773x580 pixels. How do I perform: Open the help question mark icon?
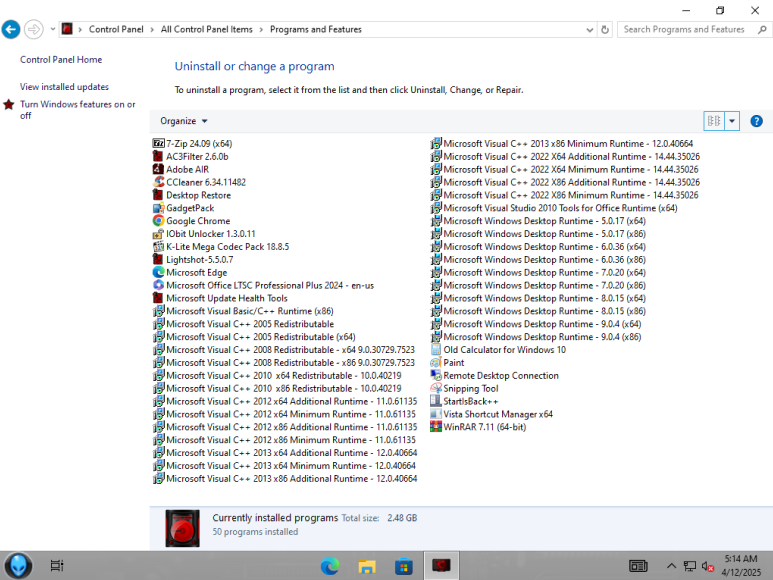click(756, 121)
